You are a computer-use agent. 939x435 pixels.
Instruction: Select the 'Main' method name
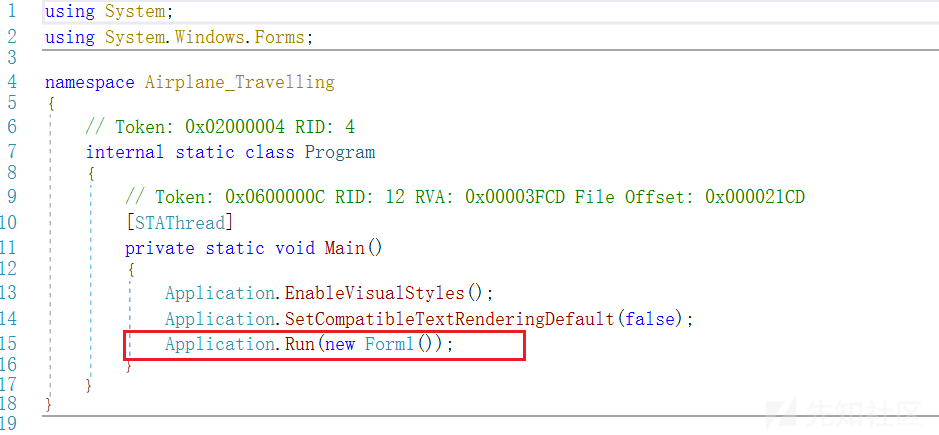(x=344, y=248)
